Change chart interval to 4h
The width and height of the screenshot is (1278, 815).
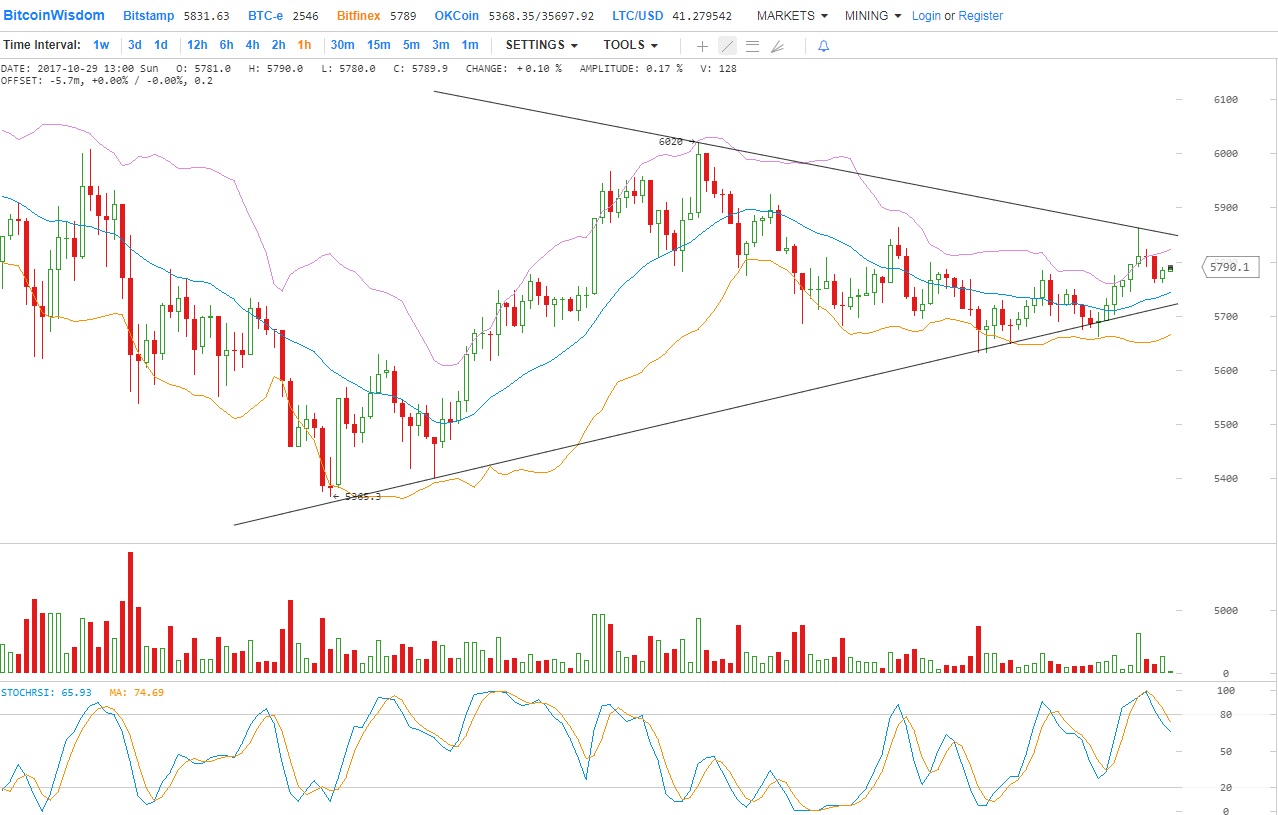click(252, 45)
